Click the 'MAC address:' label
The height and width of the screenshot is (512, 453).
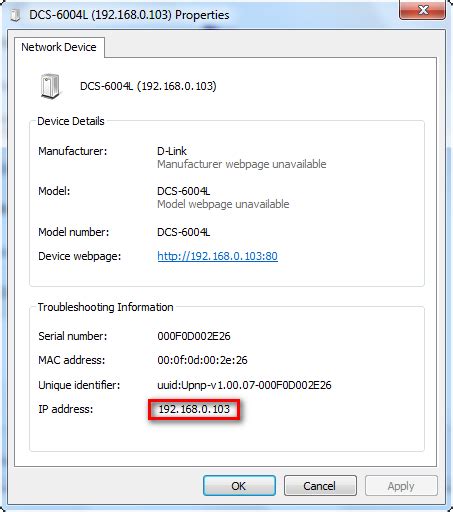coord(72,360)
